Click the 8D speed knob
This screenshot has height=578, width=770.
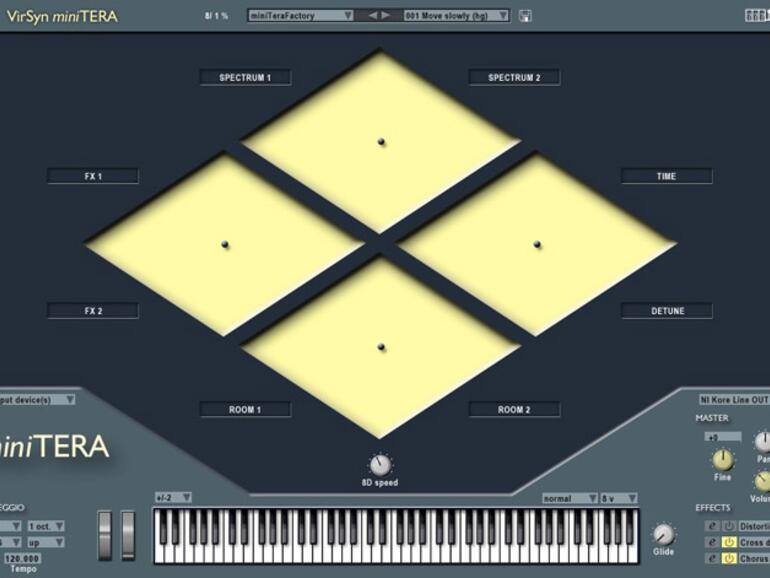380,465
